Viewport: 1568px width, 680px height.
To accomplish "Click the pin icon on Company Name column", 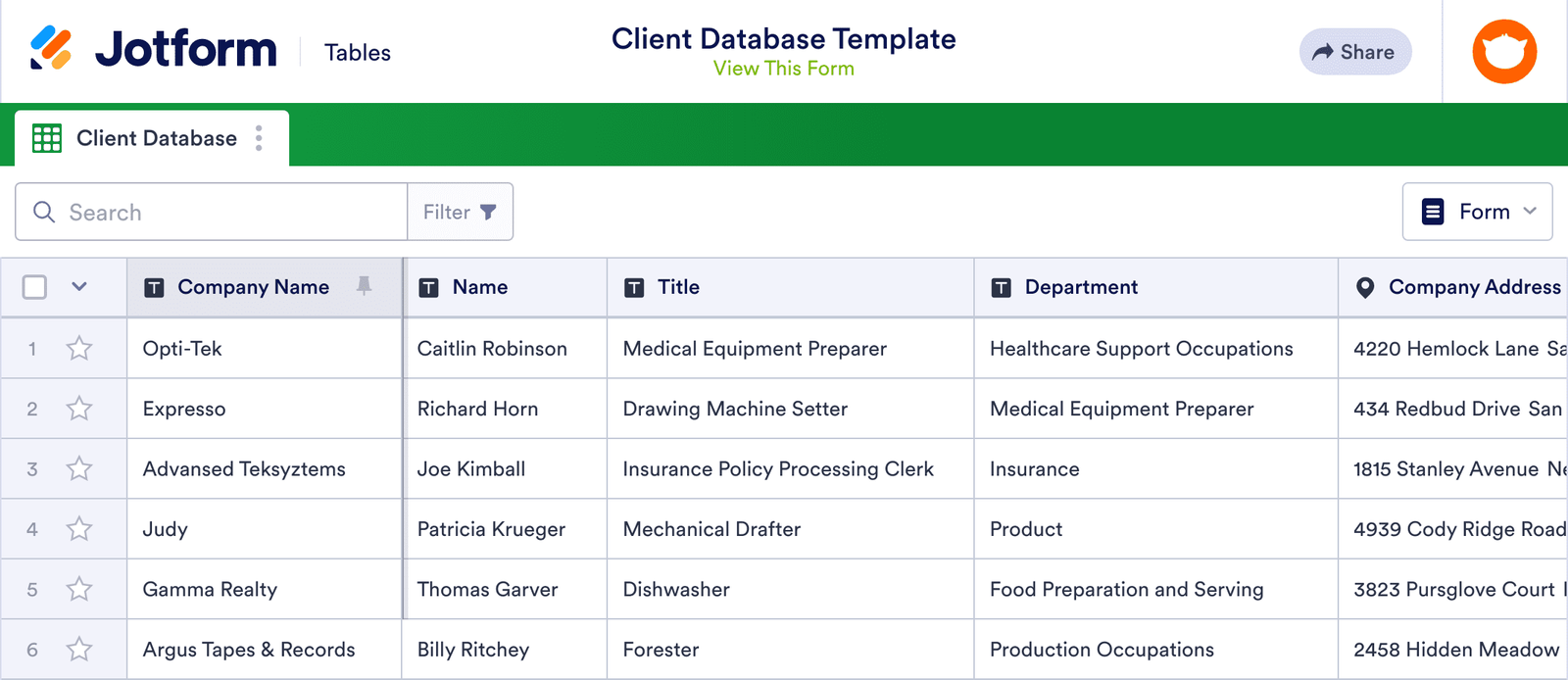I will point(364,286).
